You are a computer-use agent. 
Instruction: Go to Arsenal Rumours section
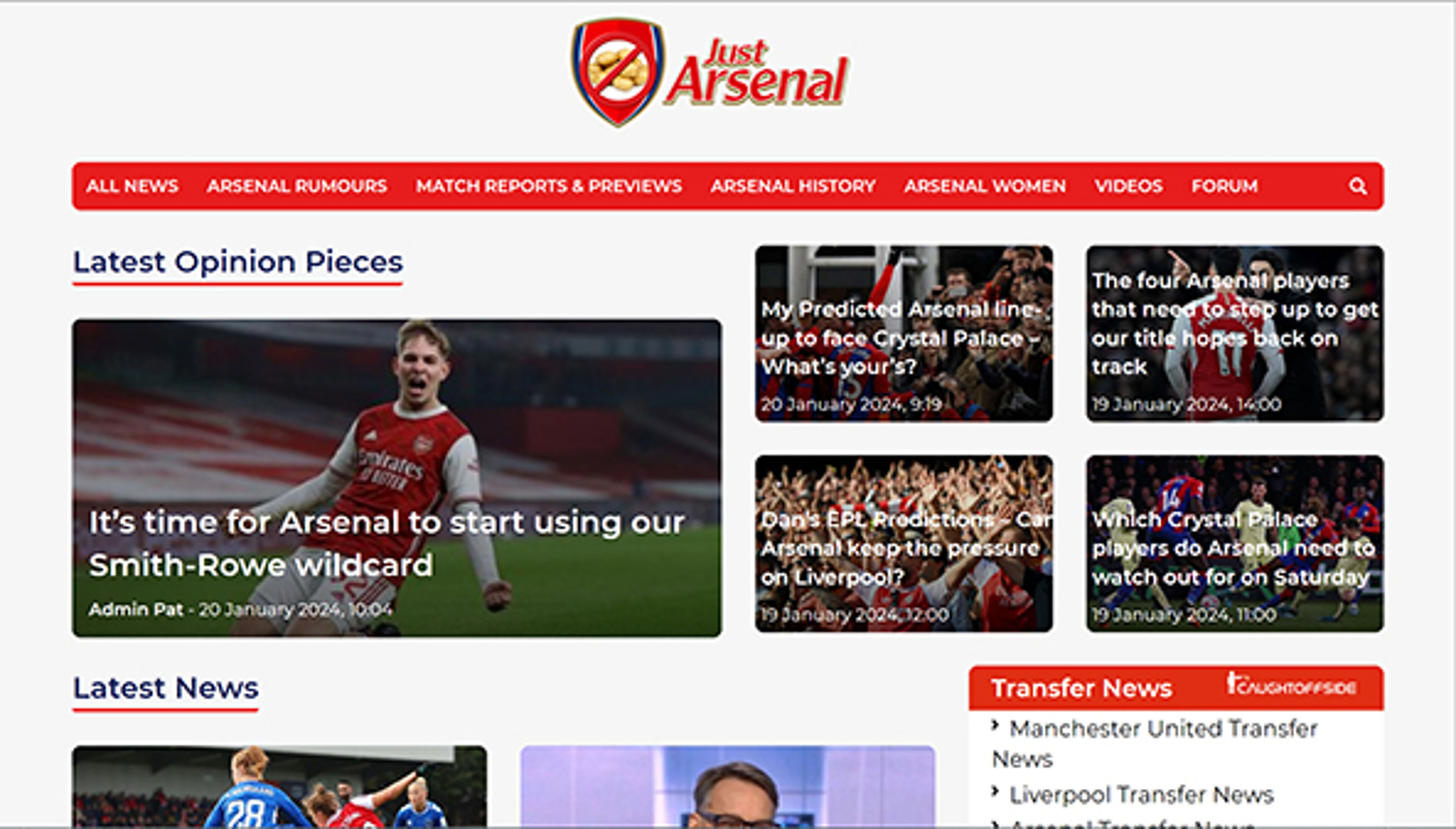click(x=297, y=186)
